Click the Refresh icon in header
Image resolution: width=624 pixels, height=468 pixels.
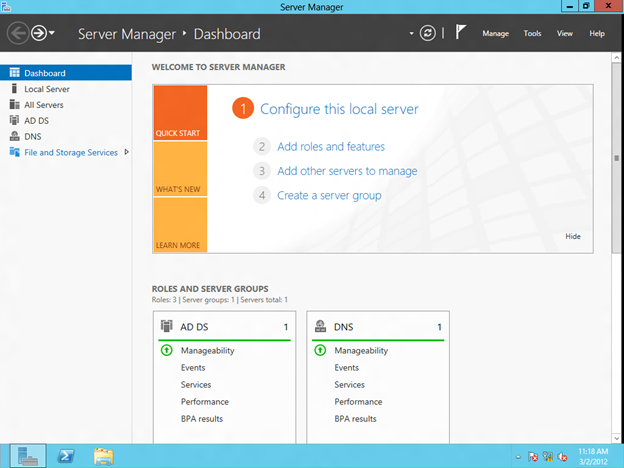pyautogui.click(x=428, y=33)
